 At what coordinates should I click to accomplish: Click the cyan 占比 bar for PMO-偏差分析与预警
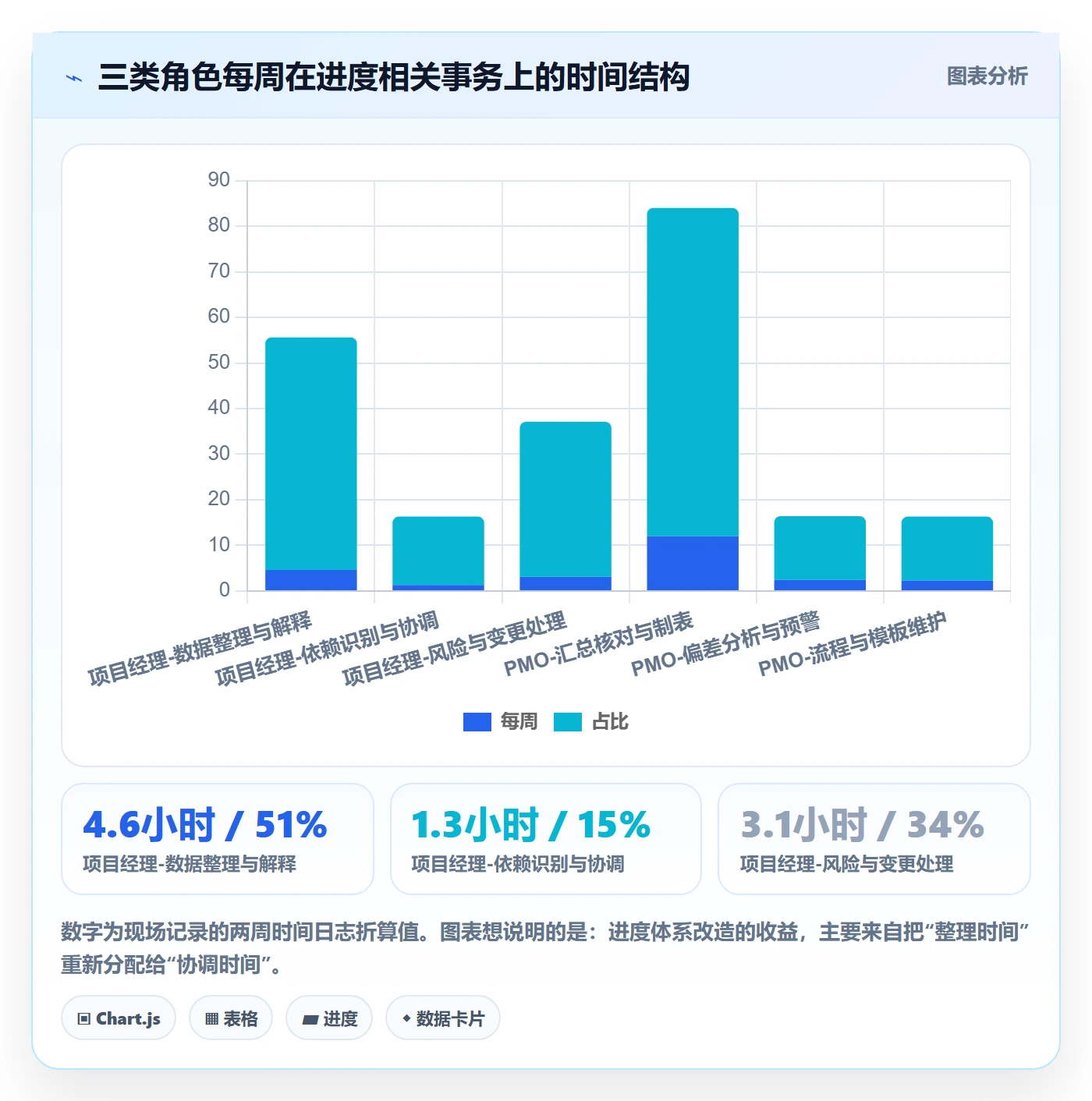pyautogui.click(x=820, y=548)
